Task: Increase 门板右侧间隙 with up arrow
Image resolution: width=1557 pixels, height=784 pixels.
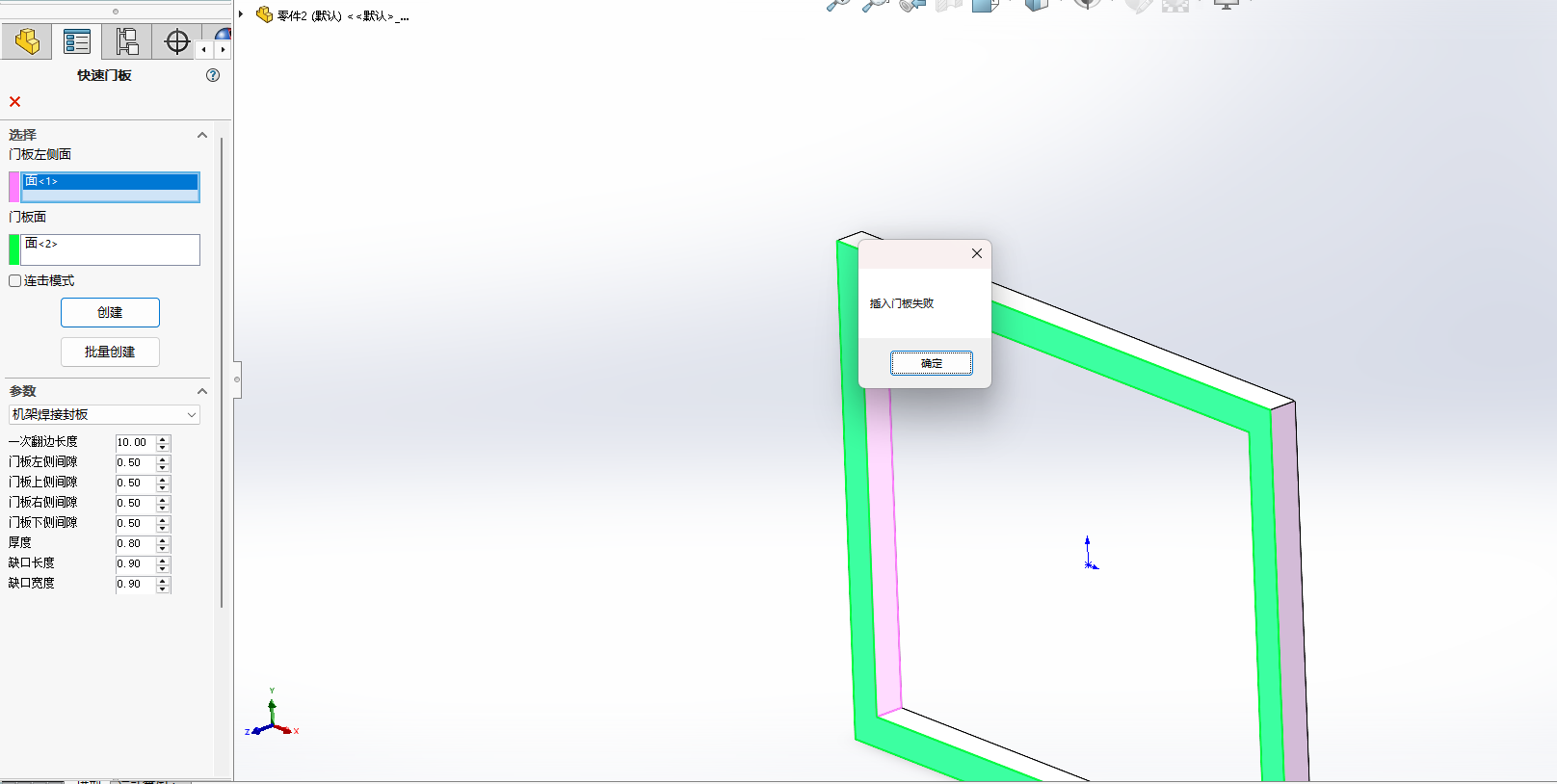Action: pos(163,499)
